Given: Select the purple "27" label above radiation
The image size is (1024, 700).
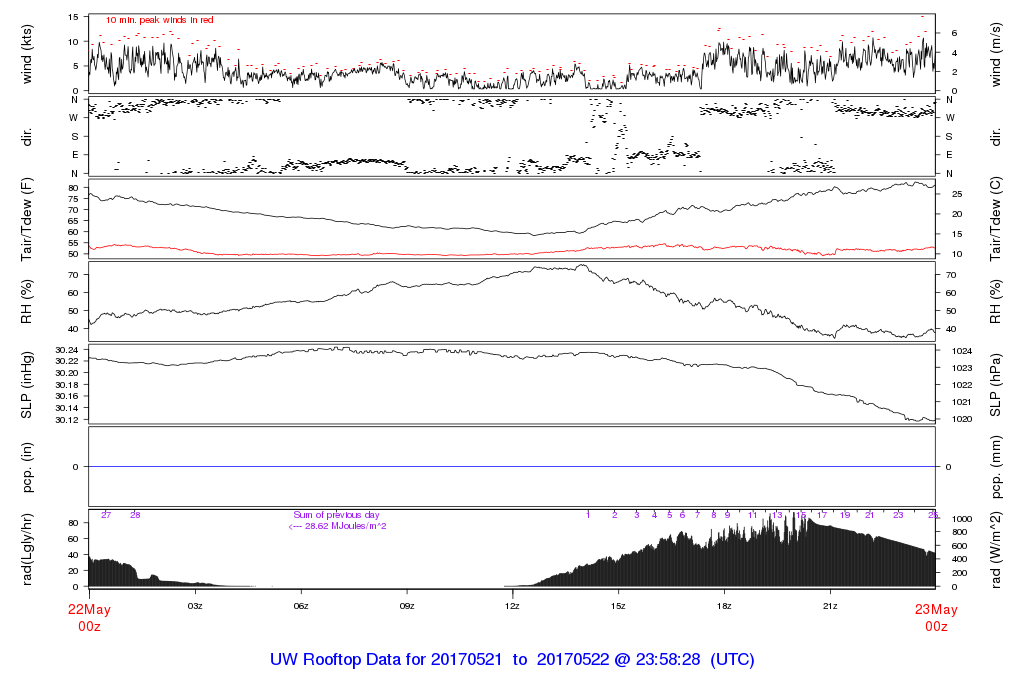Looking at the screenshot, I should [106, 515].
